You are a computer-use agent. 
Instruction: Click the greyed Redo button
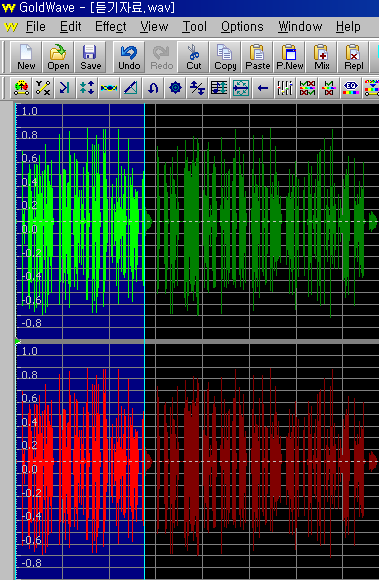[x=161, y=57]
